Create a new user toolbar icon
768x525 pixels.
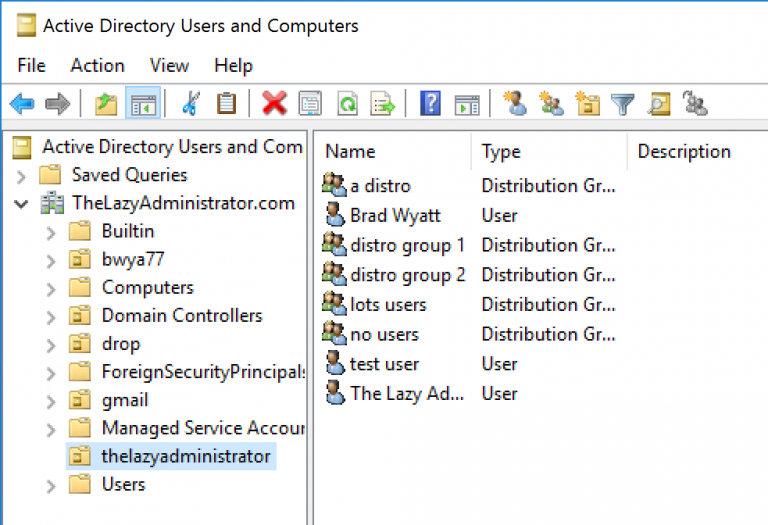pos(515,104)
